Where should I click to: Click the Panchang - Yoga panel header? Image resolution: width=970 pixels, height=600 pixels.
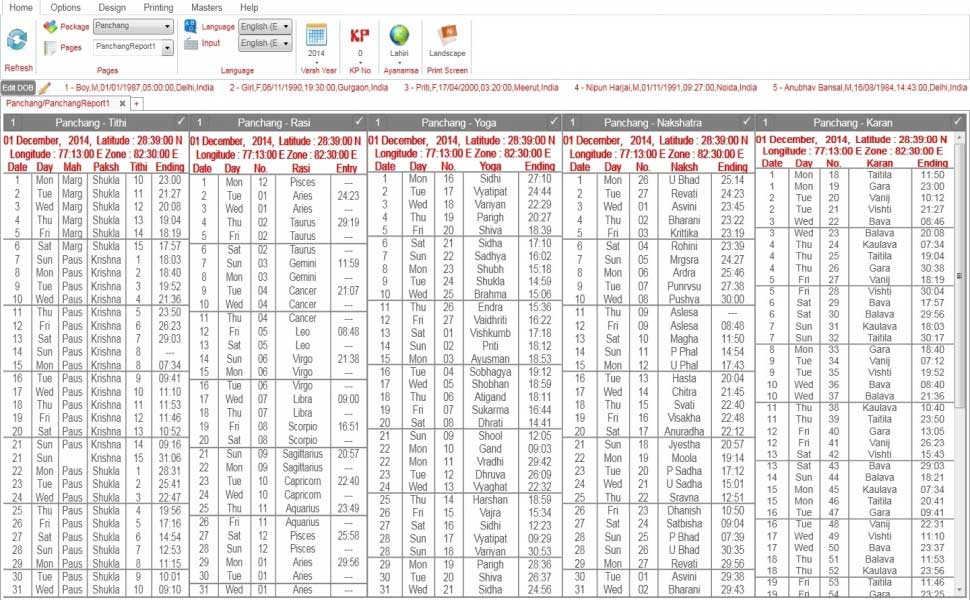[x=464, y=122]
